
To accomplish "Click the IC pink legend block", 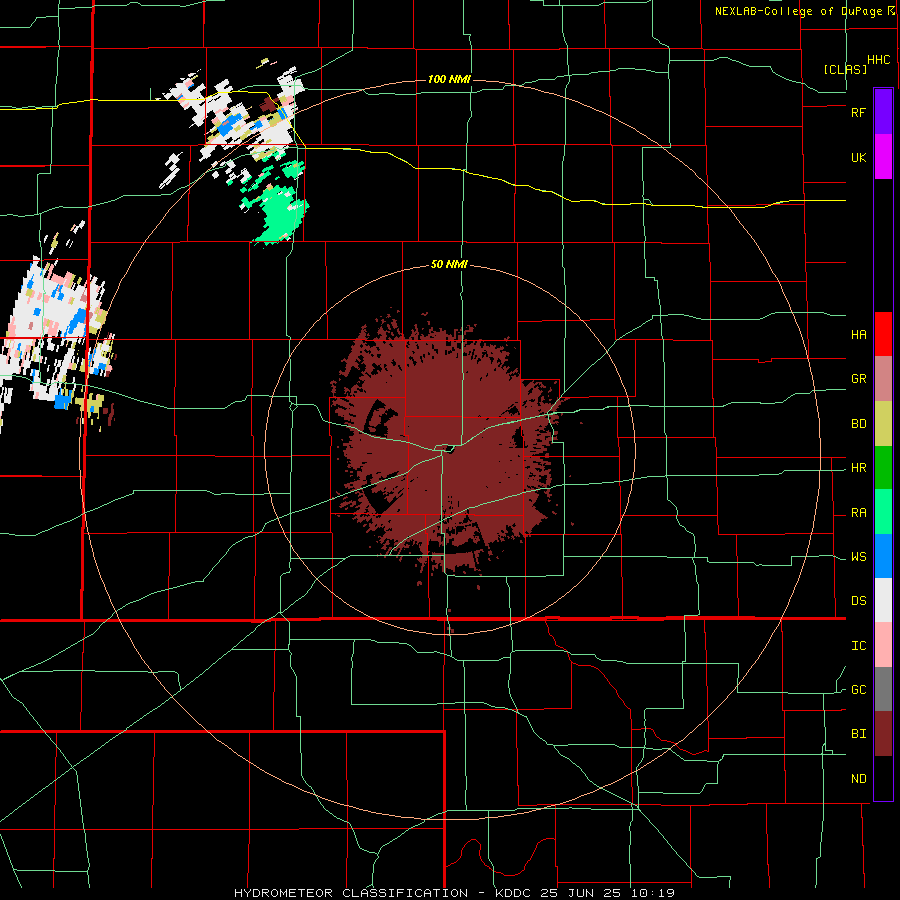I will point(883,645).
